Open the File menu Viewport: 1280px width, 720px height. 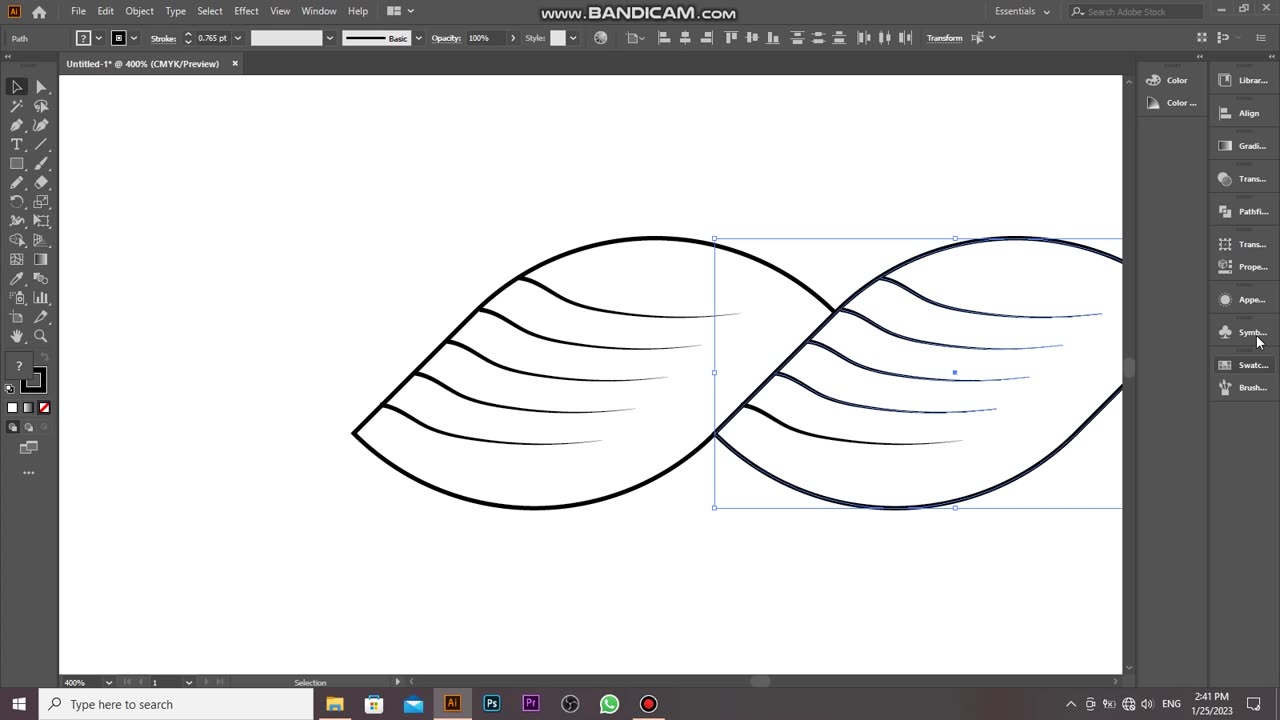point(78,11)
